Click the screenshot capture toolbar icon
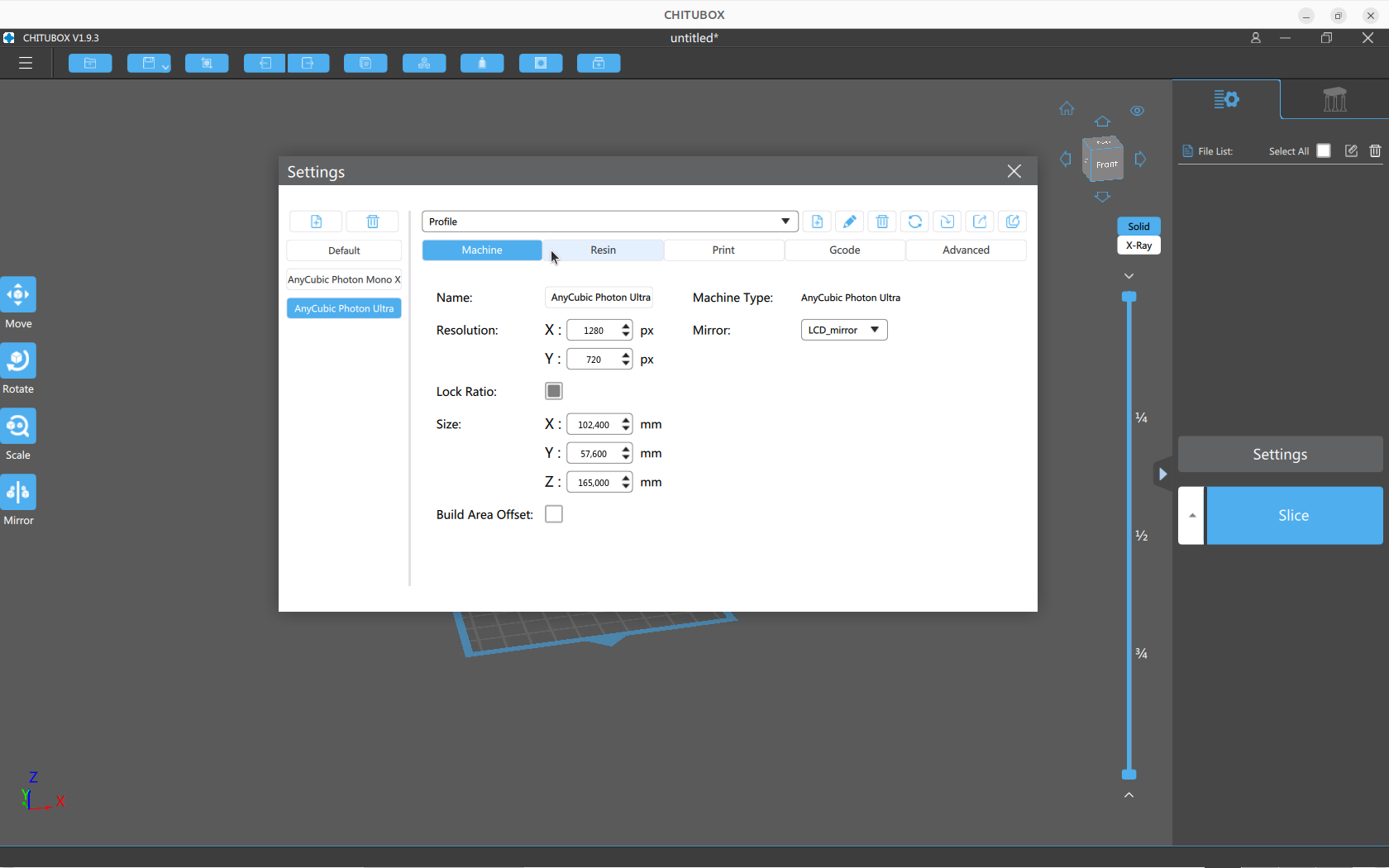 coord(207,63)
